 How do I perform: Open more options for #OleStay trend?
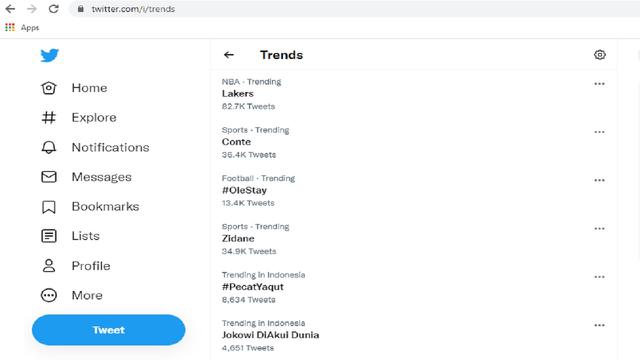pyautogui.click(x=599, y=180)
